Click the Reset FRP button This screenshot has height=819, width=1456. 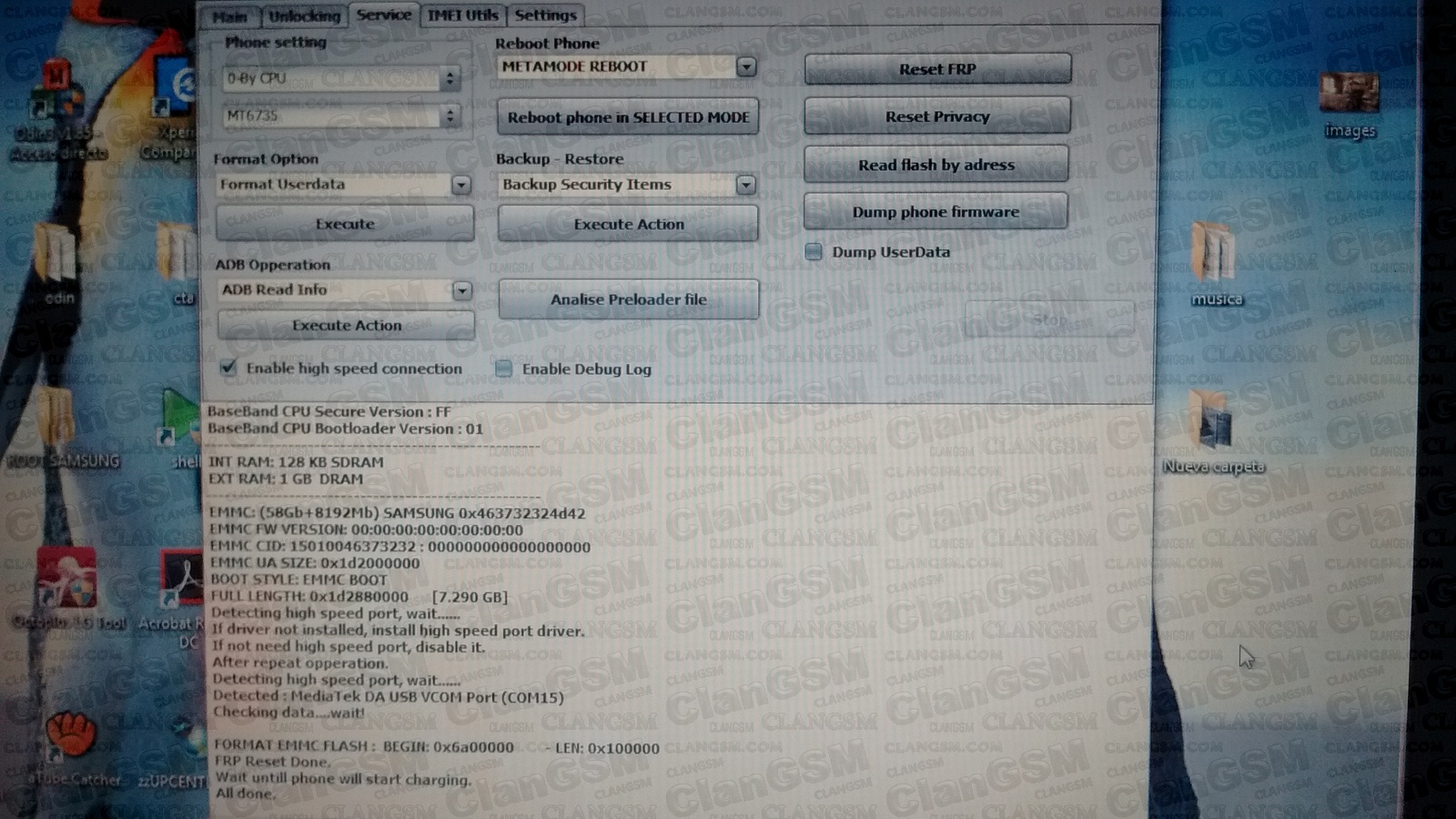[937, 69]
